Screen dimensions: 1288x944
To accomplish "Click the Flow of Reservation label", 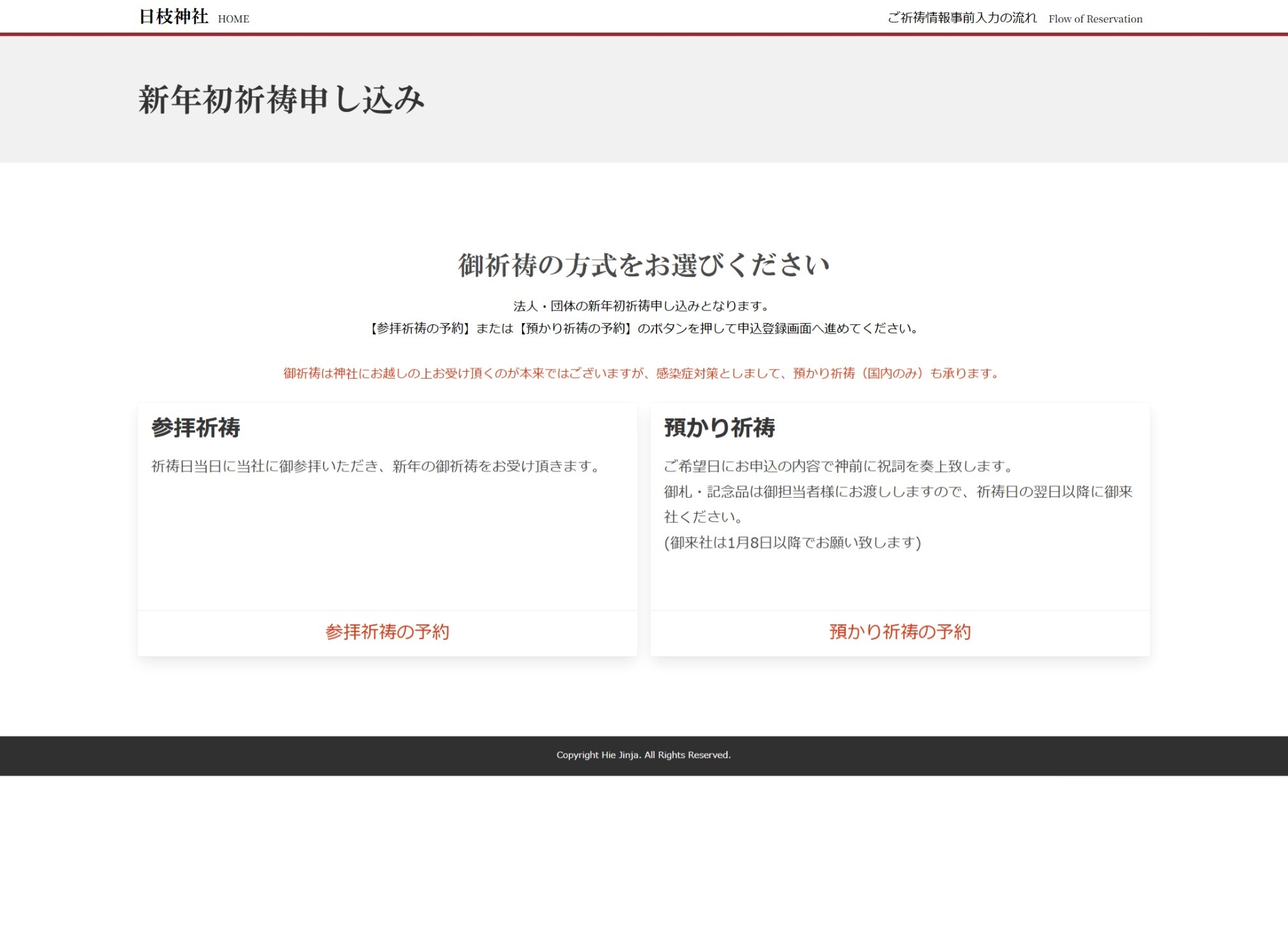I will 1095,19.
